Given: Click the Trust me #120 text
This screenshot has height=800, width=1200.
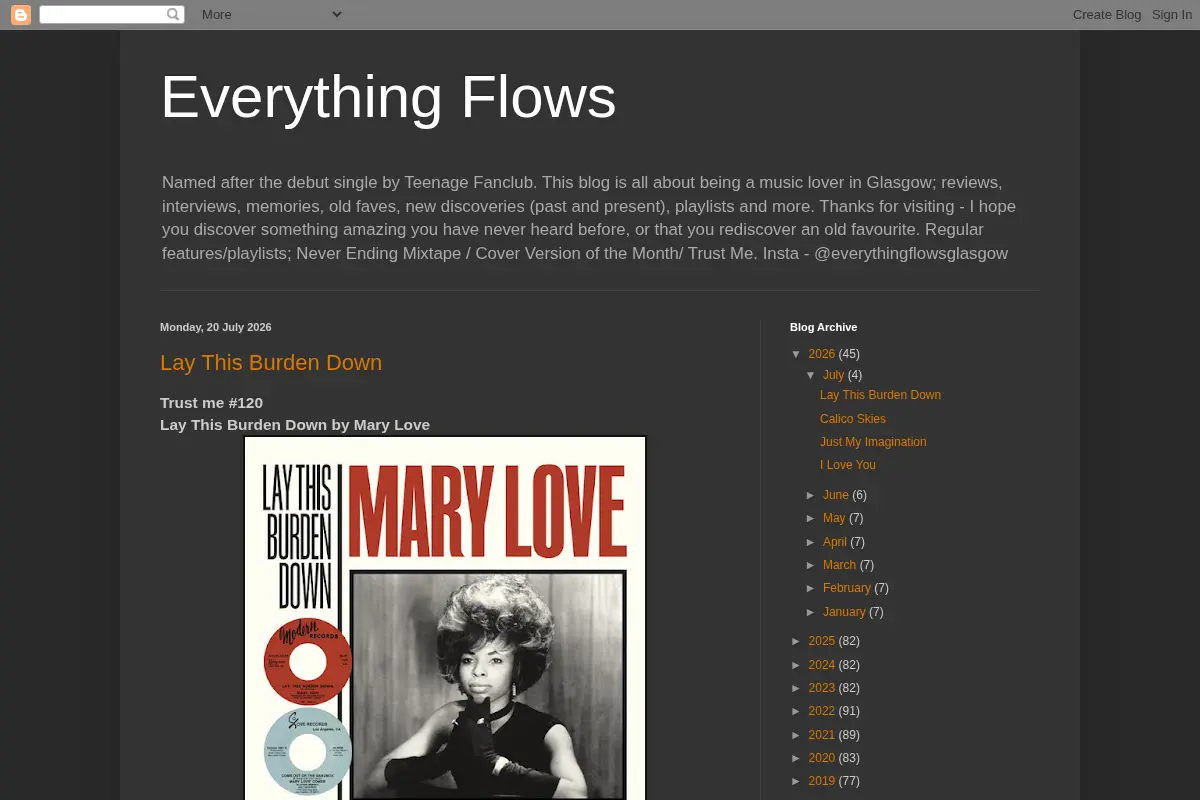Looking at the screenshot, I should tap(211, 403).
